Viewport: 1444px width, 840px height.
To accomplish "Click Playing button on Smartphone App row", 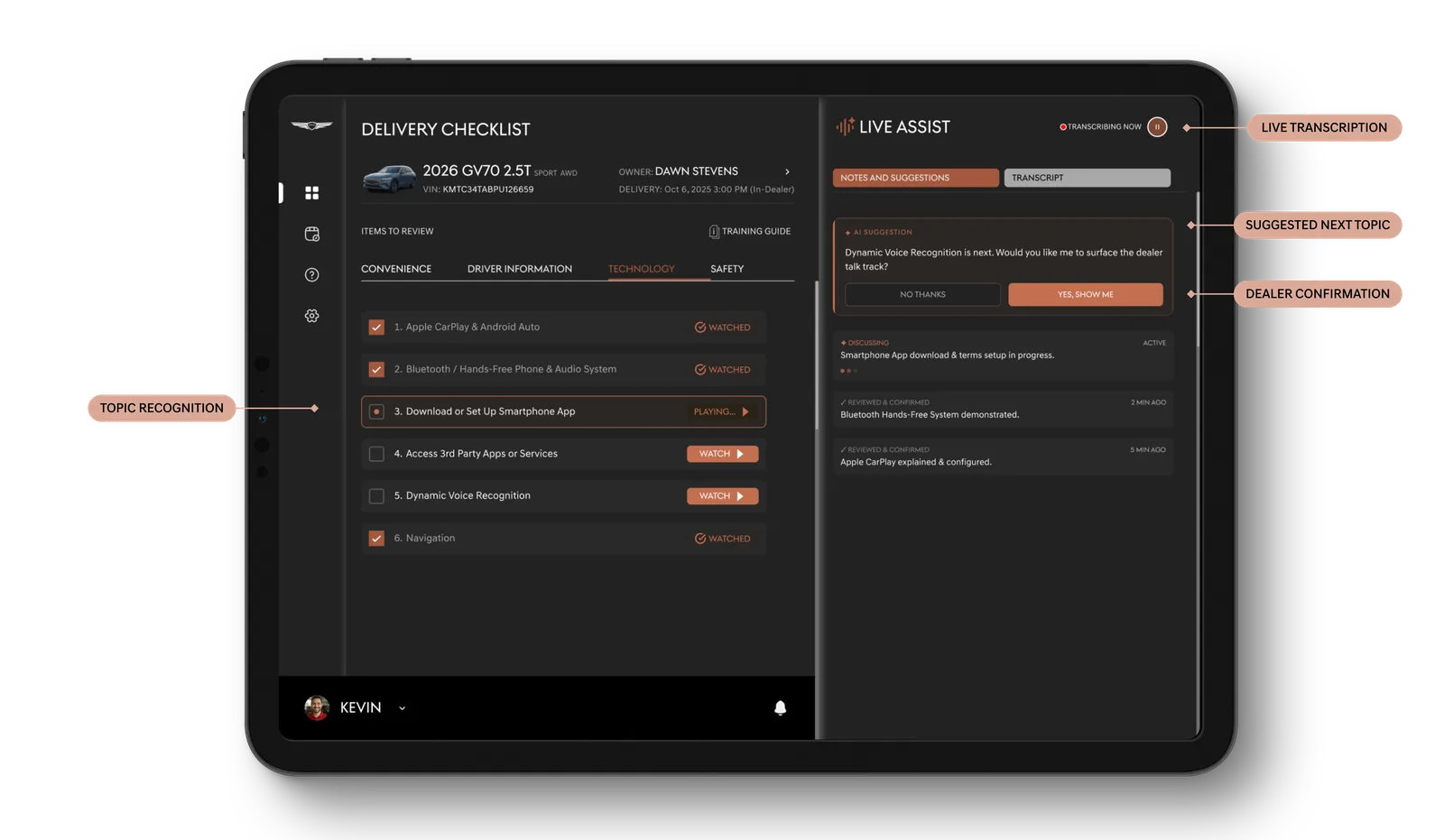I will (x=722, y=411).
